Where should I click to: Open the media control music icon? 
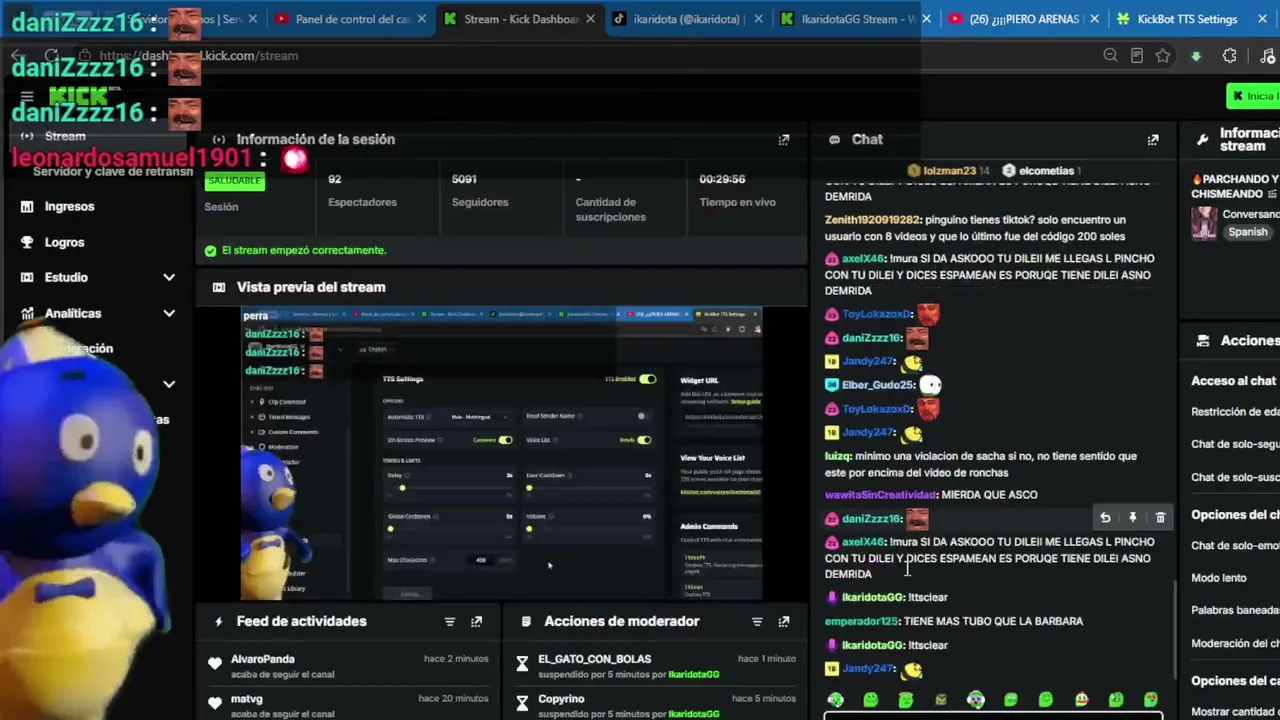point(1268,56)
